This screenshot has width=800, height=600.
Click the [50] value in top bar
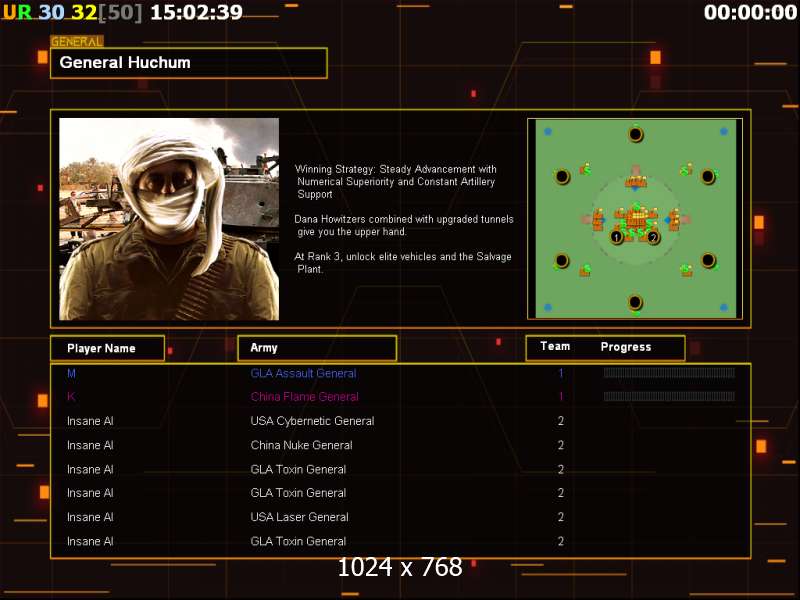(x=120, y=12)
